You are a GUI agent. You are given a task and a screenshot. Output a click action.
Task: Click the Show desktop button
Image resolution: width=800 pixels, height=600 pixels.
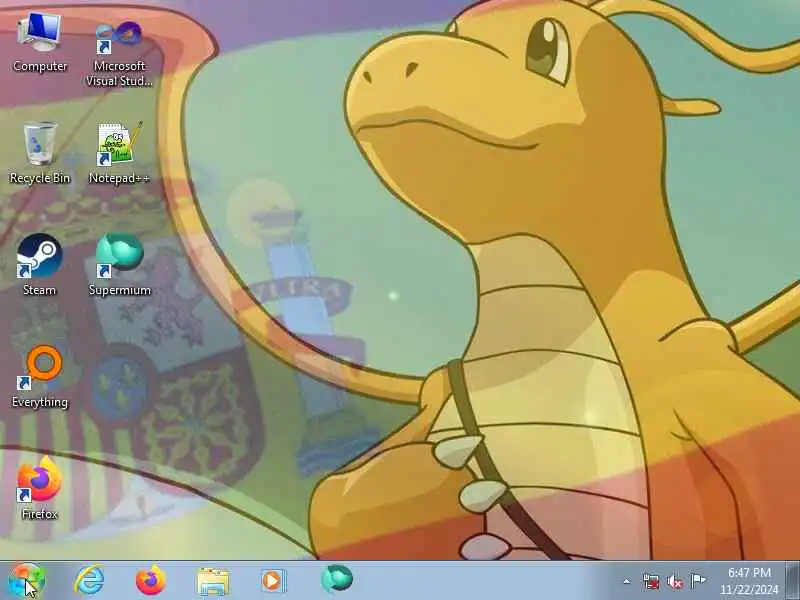[792, 581]
